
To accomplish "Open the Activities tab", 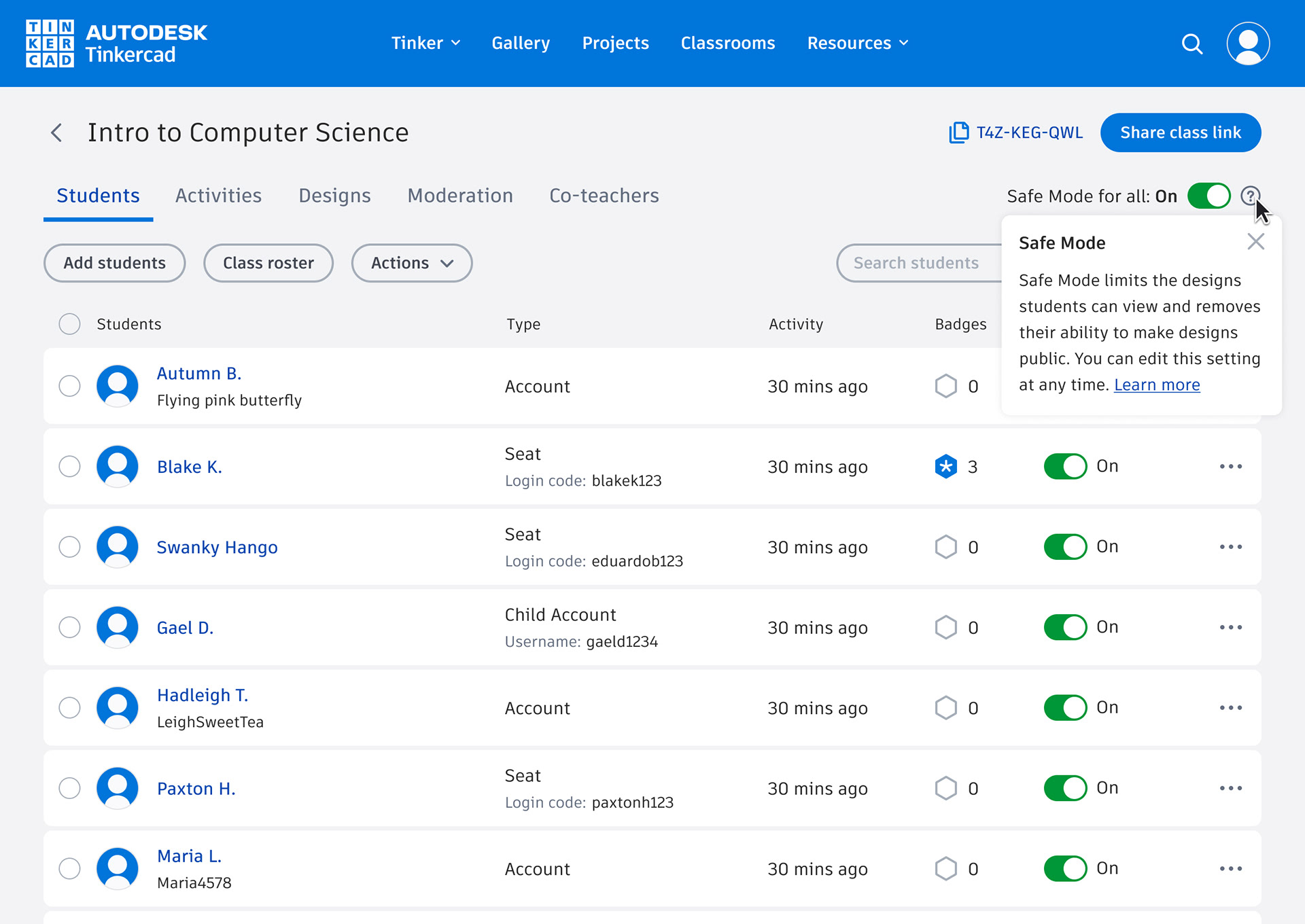I will 218,196.
